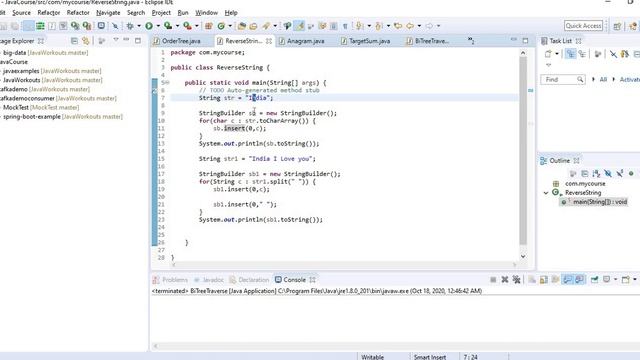Open the Coverage button dropdown arrow
The image size is (640, 360).
(x=177, y=26)
